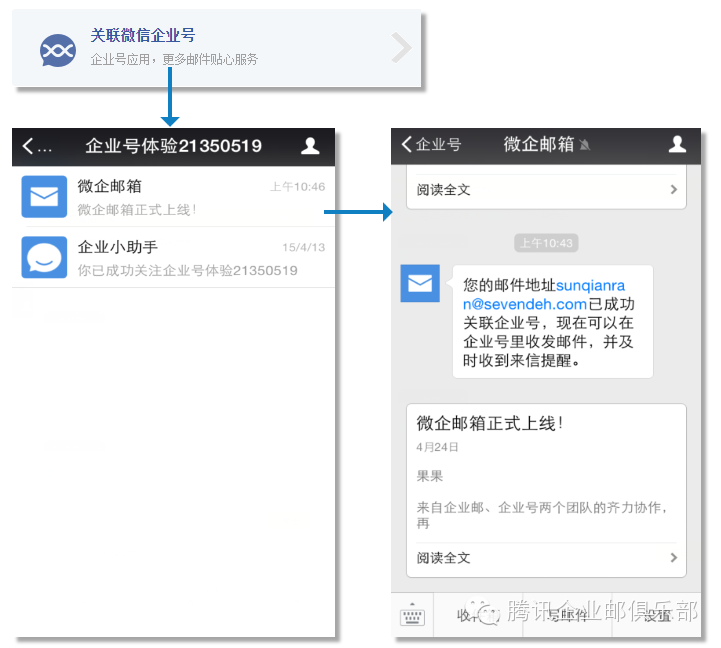Open the sunqianran@sevendeh.com email link
721x648 pixels.
tap(544, 295)
